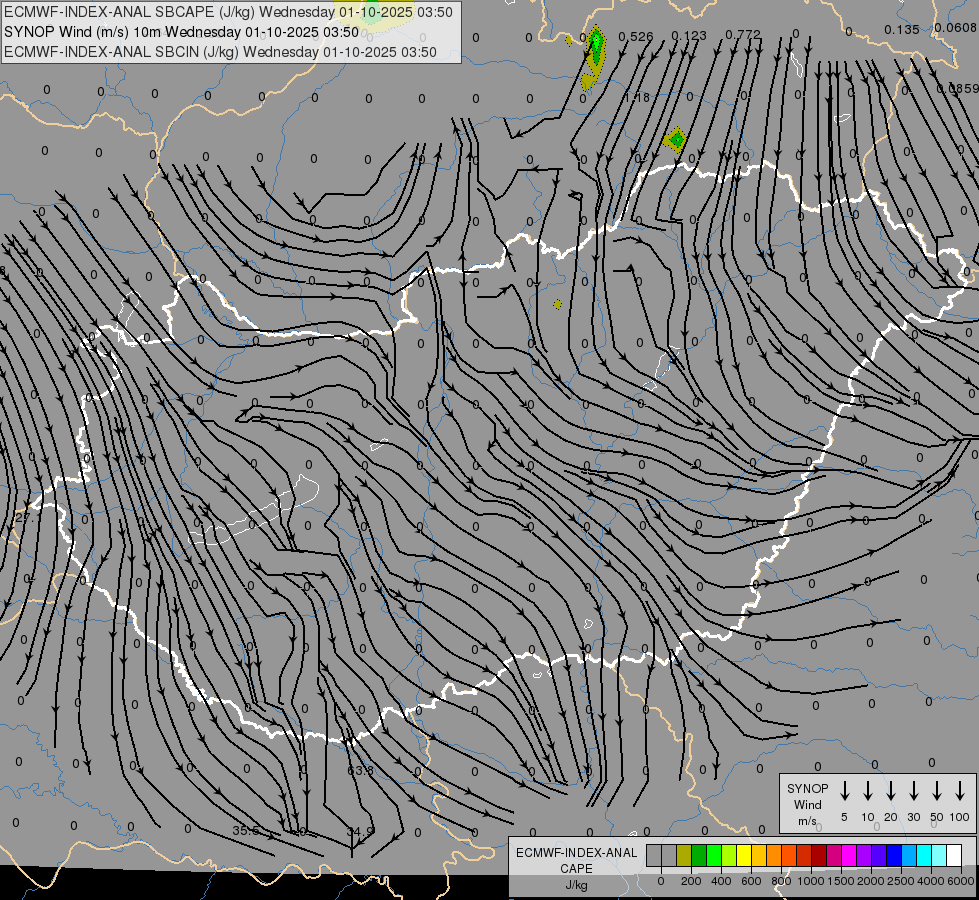Viewport: 979px width, 900px height.
Task: Click the 0.772 CAPE value label
Action: (x=743, y=35)
